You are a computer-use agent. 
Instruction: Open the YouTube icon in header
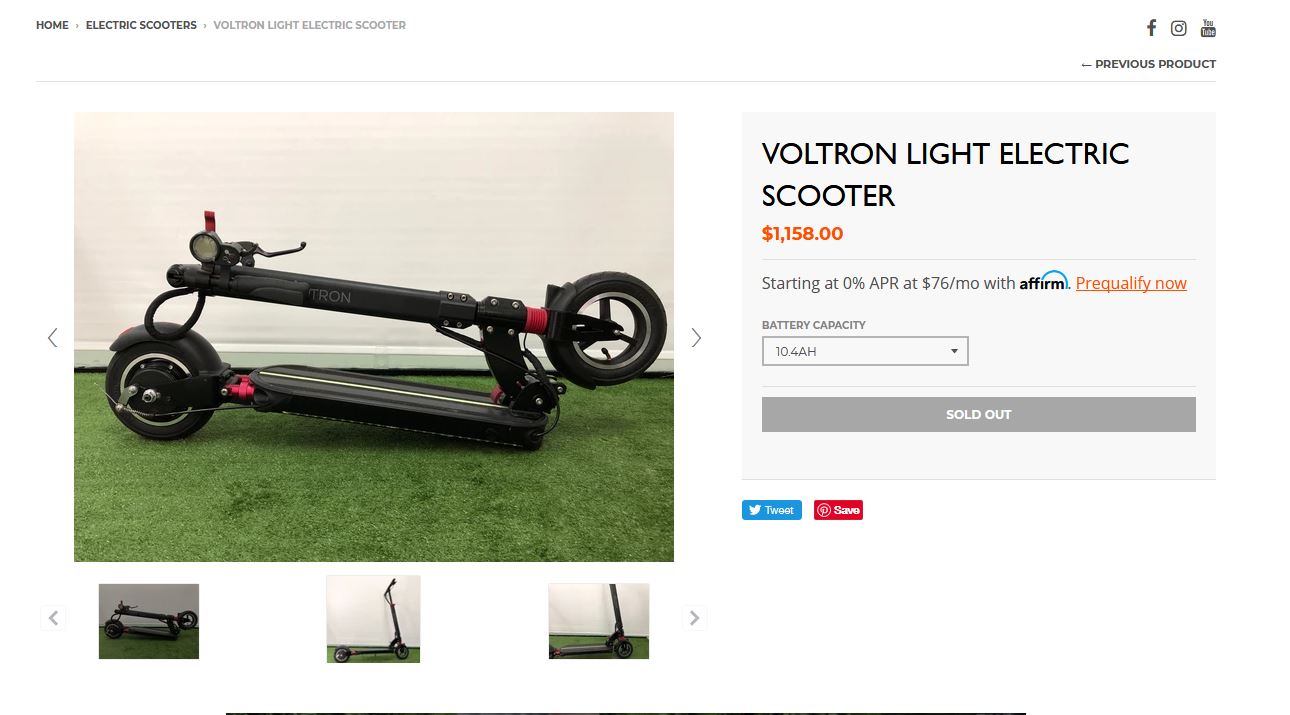pyautogui.click(x=1208, y=28)
